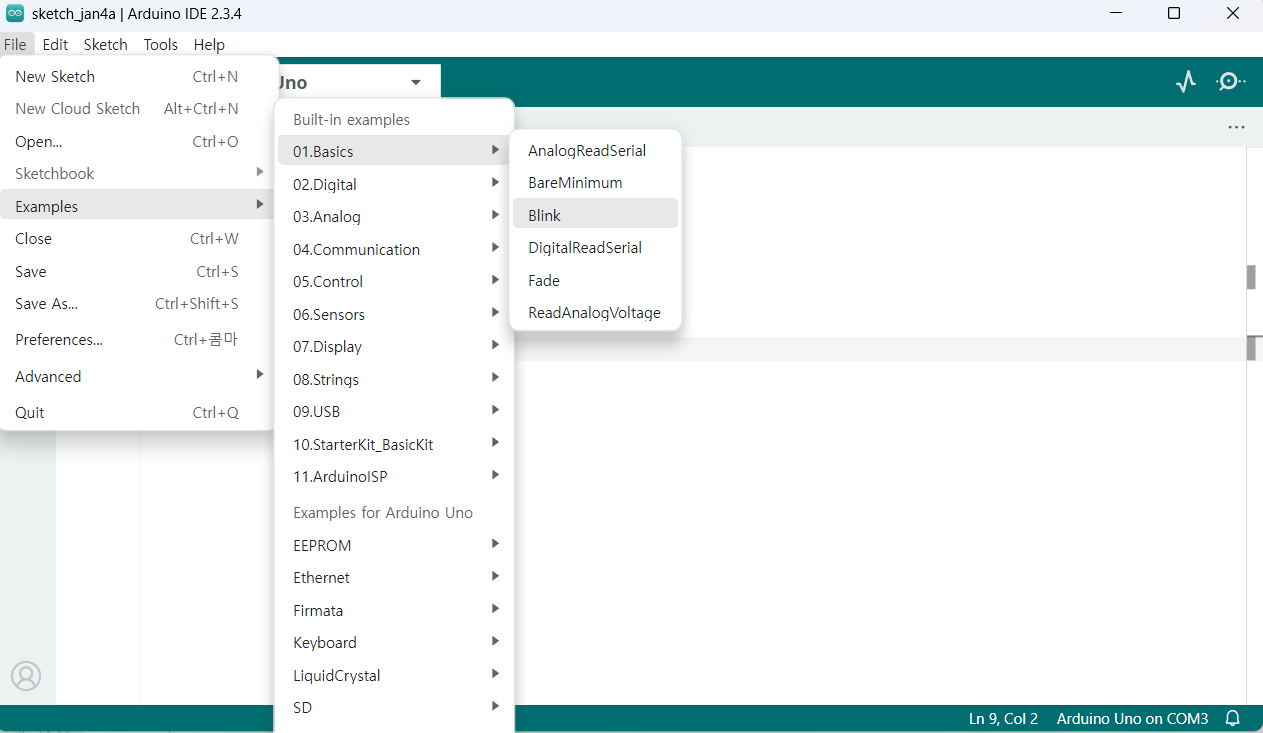
Task: Open Preferences... from File menu
Action: click(137, 339)
